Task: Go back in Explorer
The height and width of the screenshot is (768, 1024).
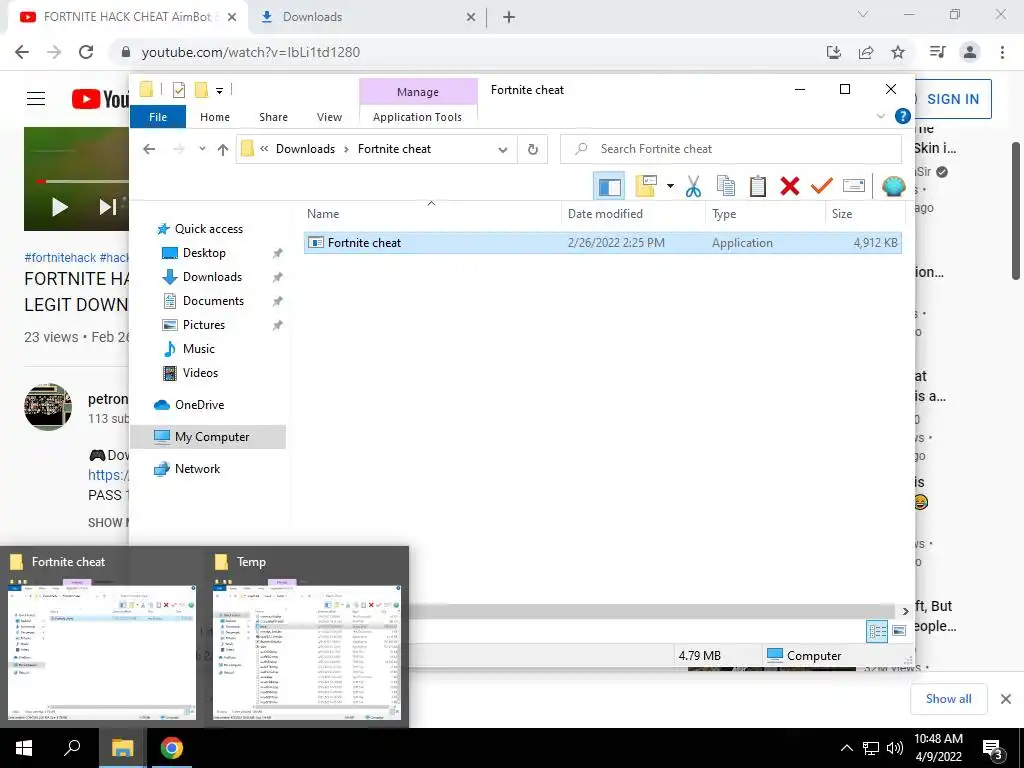Action: (149, 150)
